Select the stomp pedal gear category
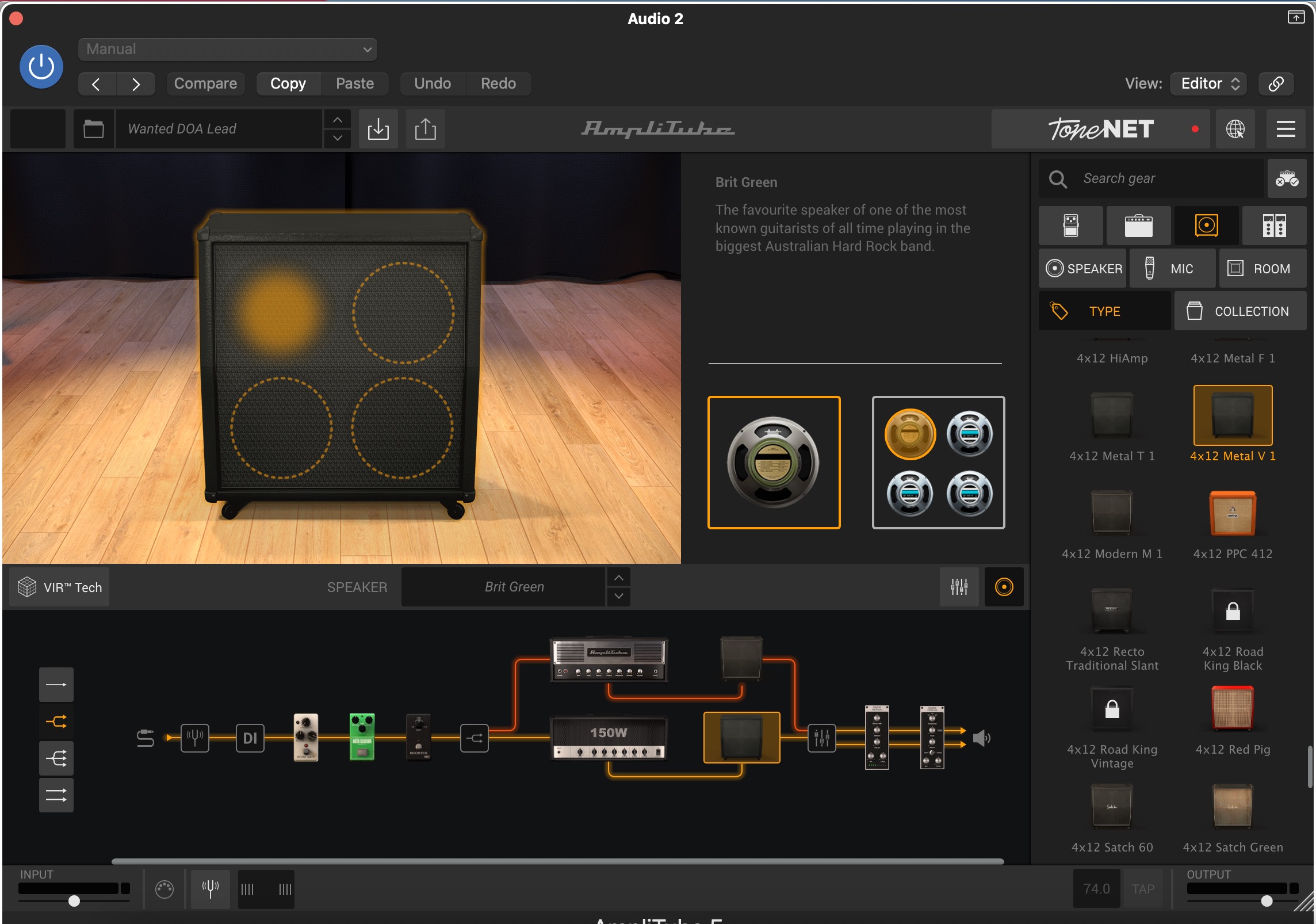The width and height of the screenshot is (1316, 924). 1071,226
